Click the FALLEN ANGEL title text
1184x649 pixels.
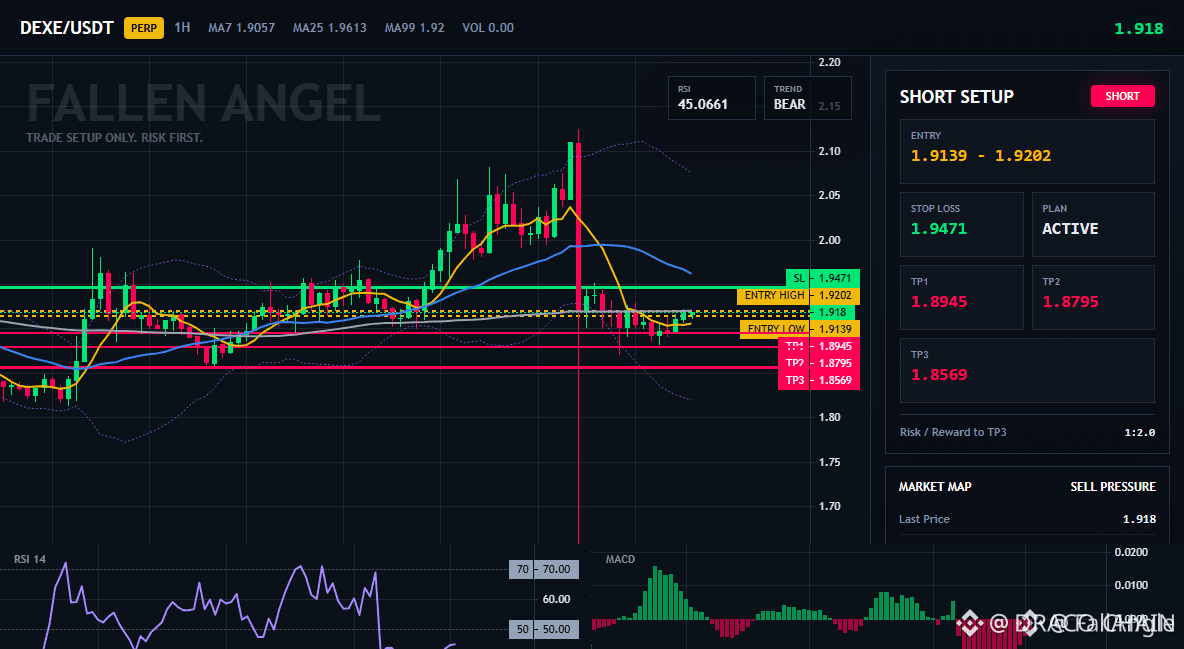coord(203,104)
